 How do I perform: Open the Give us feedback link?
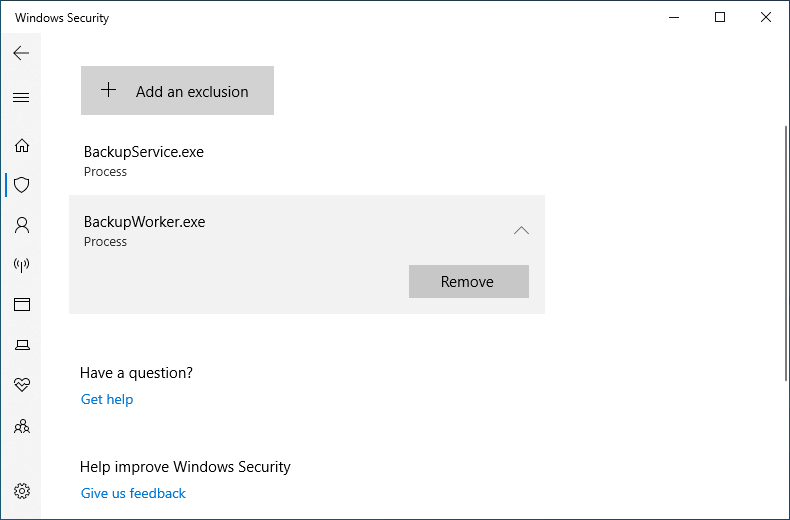[133, 493]
